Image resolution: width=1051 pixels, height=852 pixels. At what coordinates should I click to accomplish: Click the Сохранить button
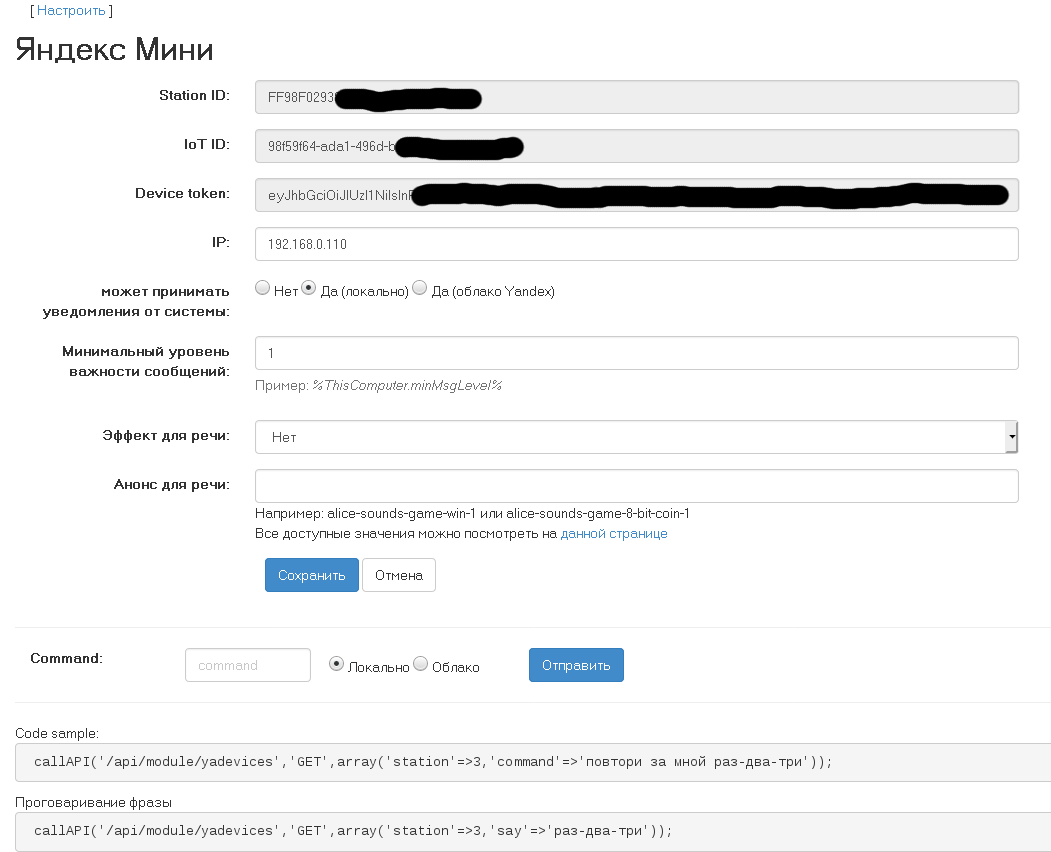[x=312, y=575]
